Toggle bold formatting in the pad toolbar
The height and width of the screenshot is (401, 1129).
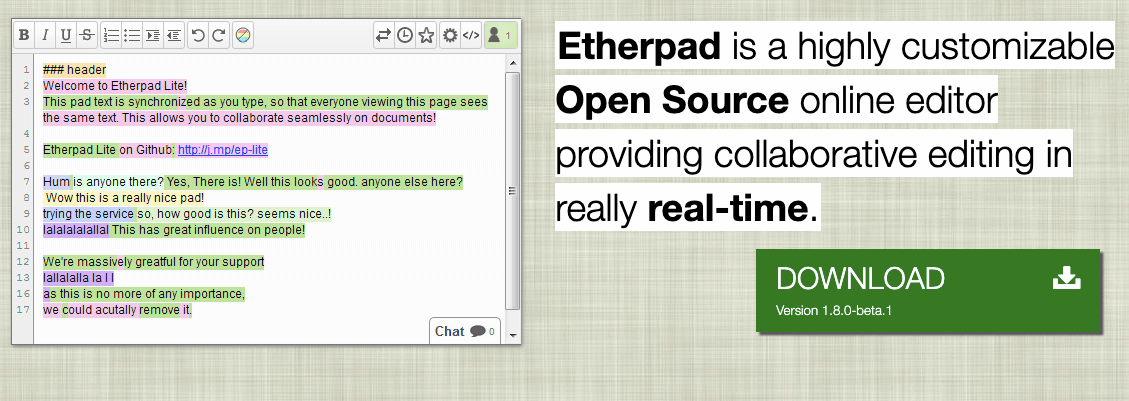pyautogui.click(x=24, y=35)
